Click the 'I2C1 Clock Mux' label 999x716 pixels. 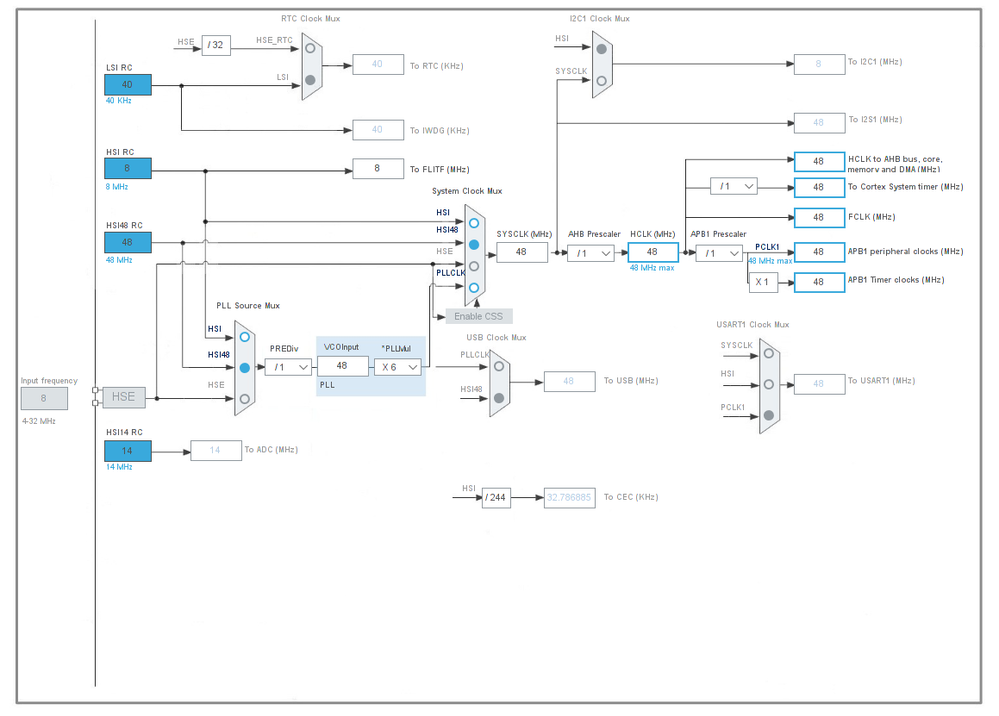pyautogui.click(x=600, y=18)
